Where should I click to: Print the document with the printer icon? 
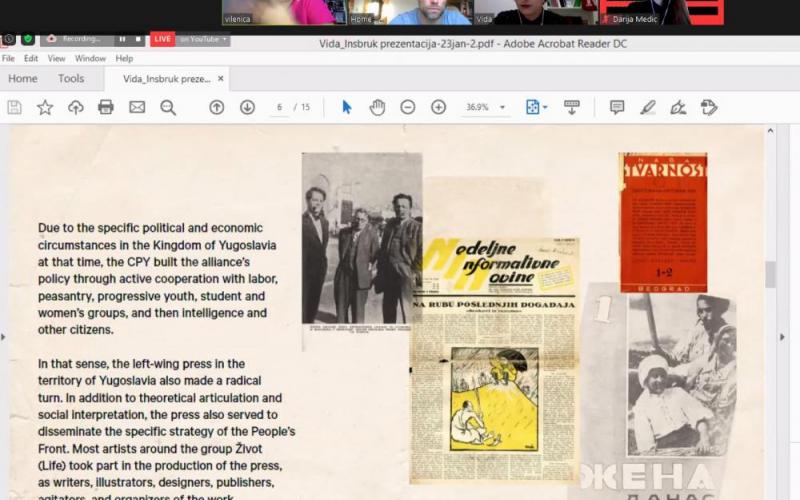106,107
